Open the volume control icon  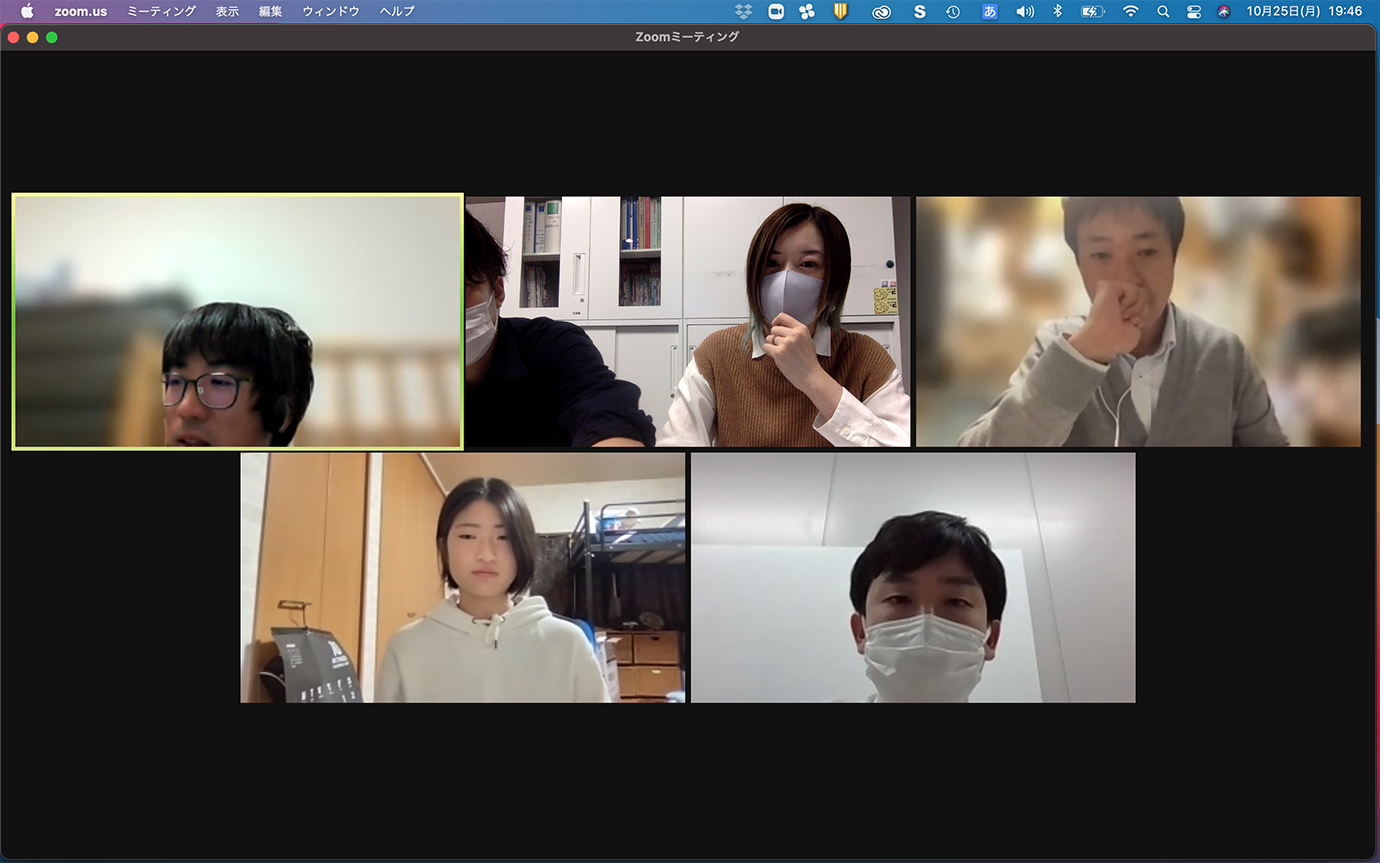coord(1025,11)
